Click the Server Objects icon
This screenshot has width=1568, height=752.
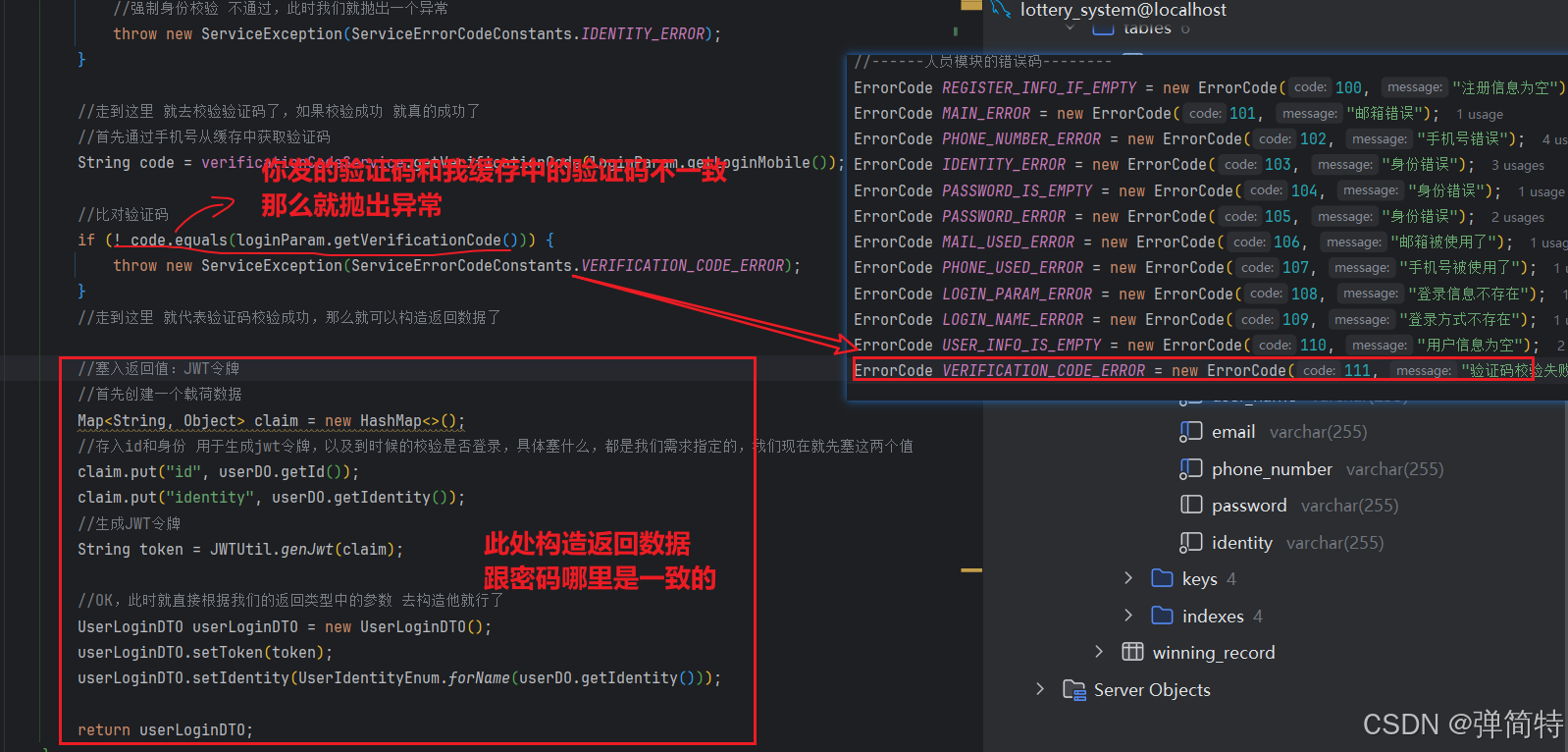[1073, 690]
